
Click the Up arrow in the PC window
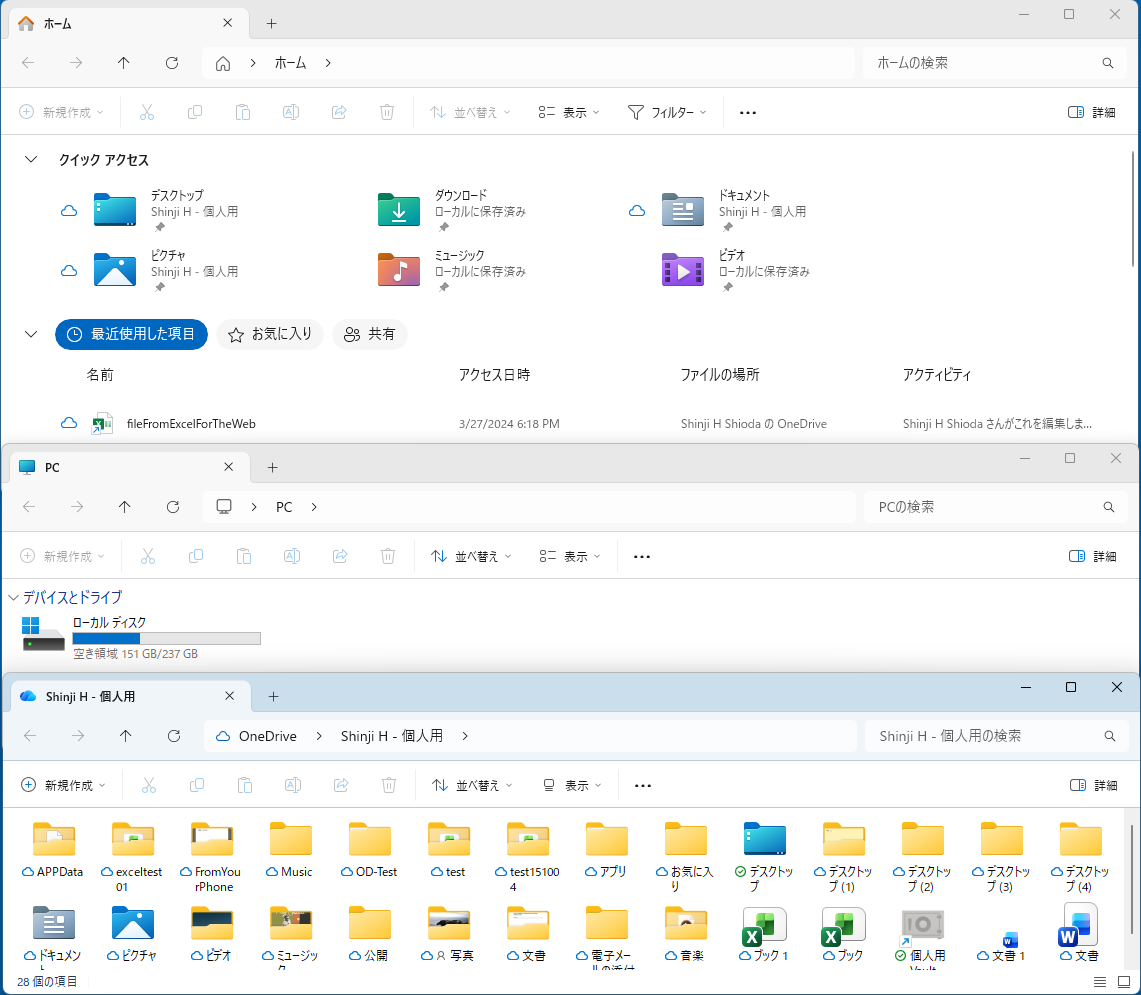point(124,507)
